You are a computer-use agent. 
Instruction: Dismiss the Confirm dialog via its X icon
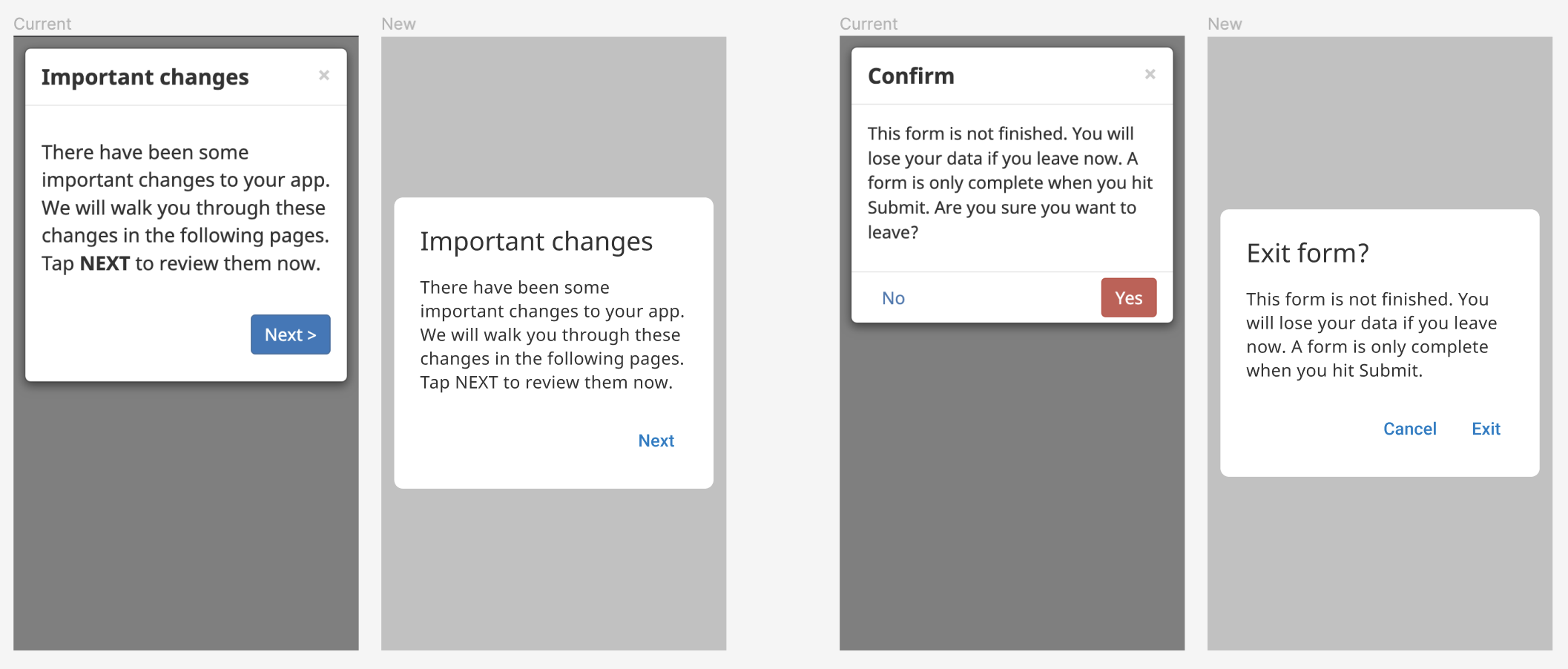(1150, 74)
